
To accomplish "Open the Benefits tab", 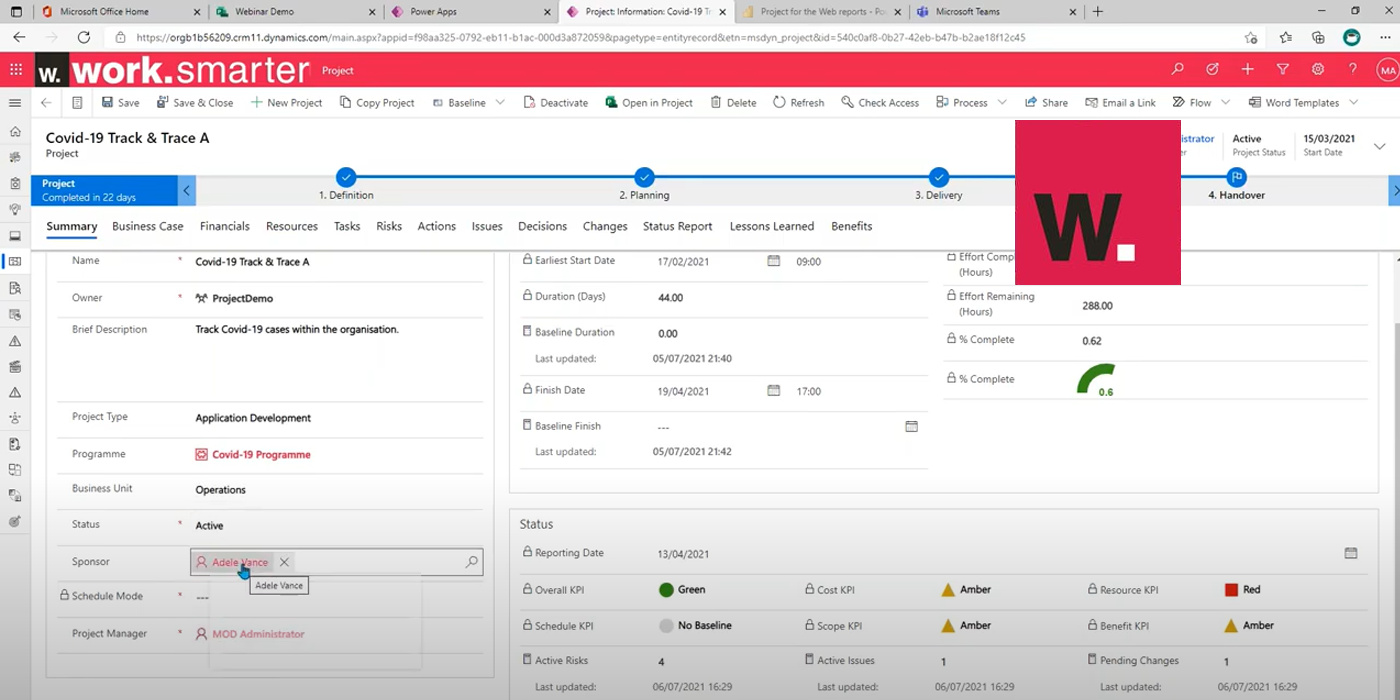I will [852, 226].
